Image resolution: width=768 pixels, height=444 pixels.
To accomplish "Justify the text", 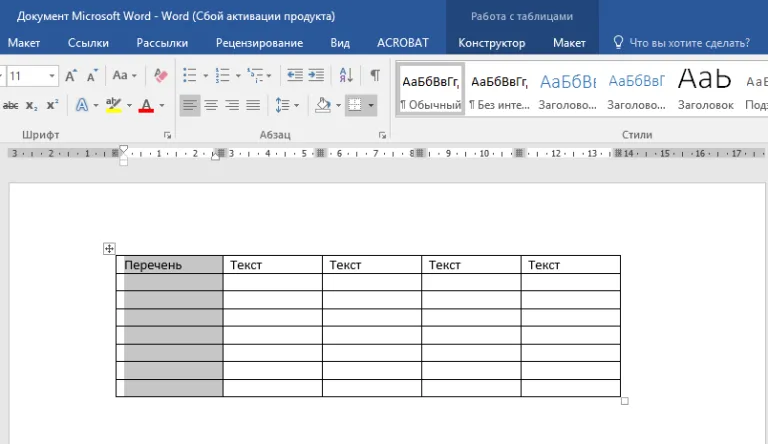I will [253, 105].
